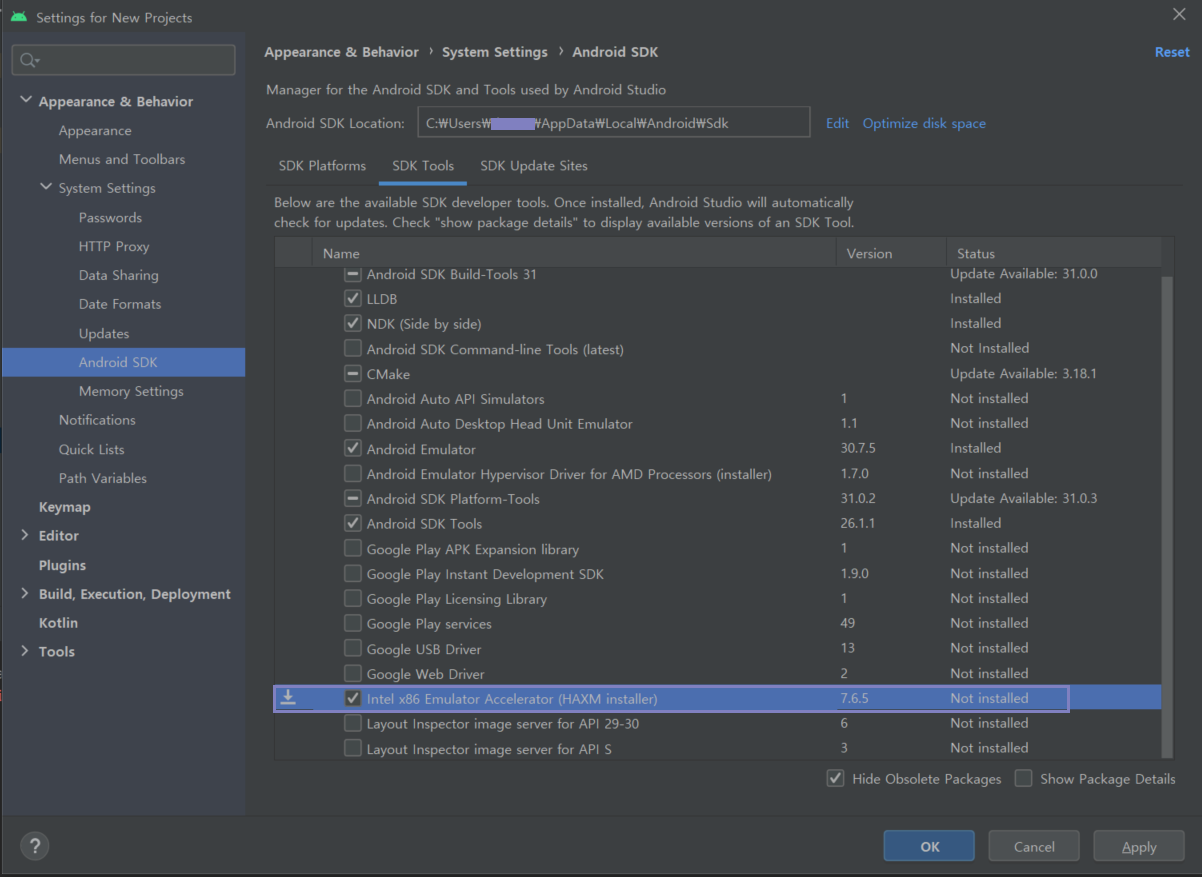Open Notifications settings page

[x=97, y=420]
